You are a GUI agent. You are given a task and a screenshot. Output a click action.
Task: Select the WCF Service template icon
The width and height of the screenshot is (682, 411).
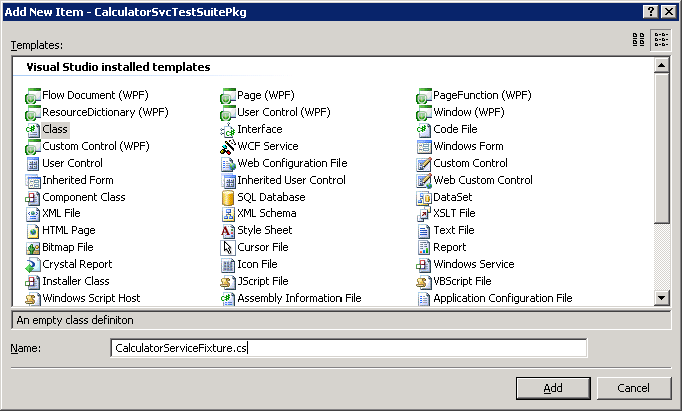tap(227, 147)
